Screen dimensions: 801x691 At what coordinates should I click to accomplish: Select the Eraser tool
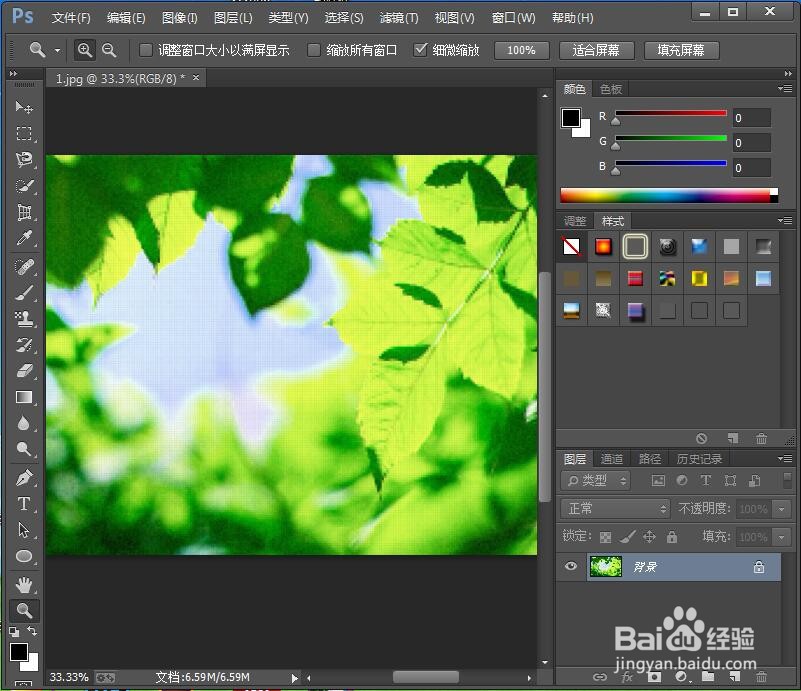click(23, 371)
